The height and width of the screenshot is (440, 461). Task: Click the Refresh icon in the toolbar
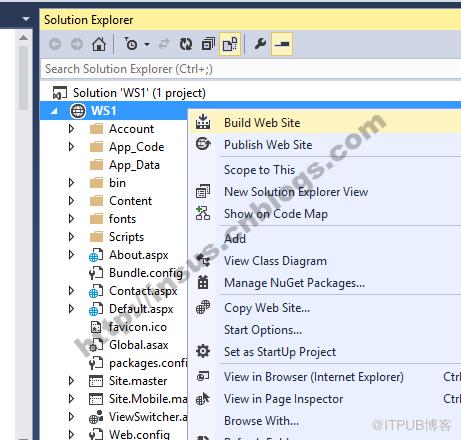pos(186,44)
